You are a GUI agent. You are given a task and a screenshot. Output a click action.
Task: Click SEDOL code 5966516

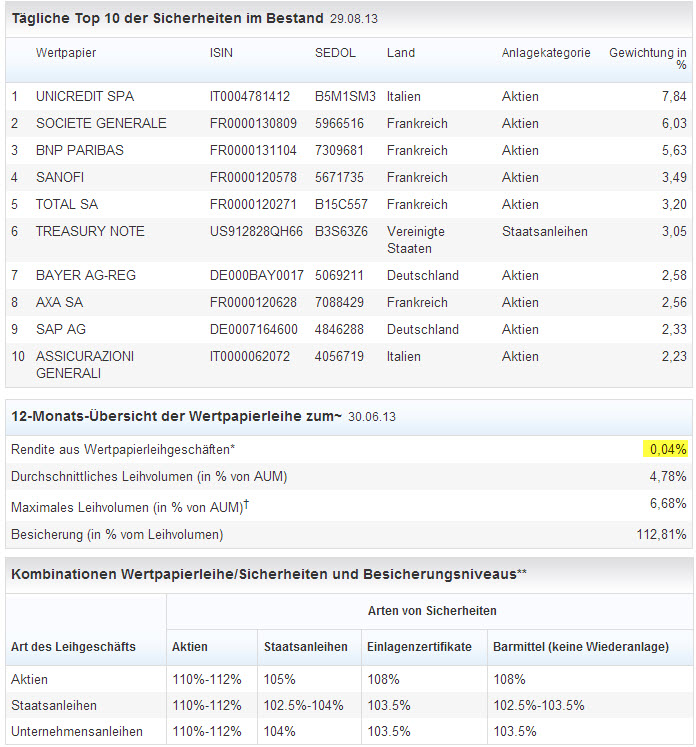(339, 123)
